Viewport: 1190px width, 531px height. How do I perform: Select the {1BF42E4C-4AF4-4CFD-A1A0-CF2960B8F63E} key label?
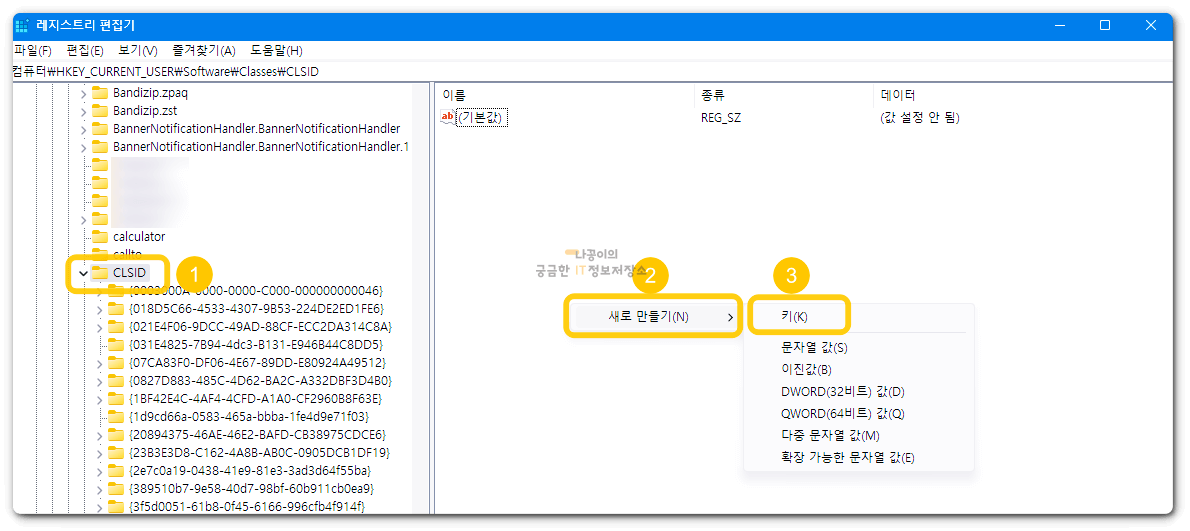coord(256,399)
